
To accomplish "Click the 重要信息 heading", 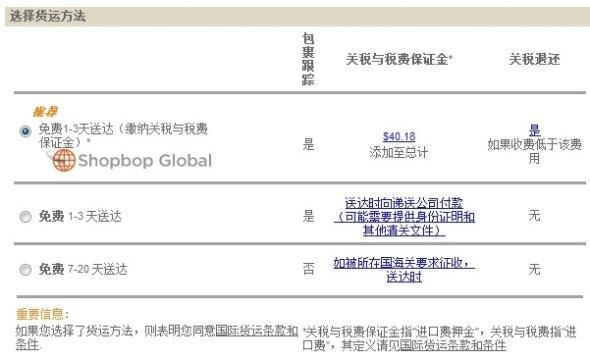I will click(x=43, y=314).
